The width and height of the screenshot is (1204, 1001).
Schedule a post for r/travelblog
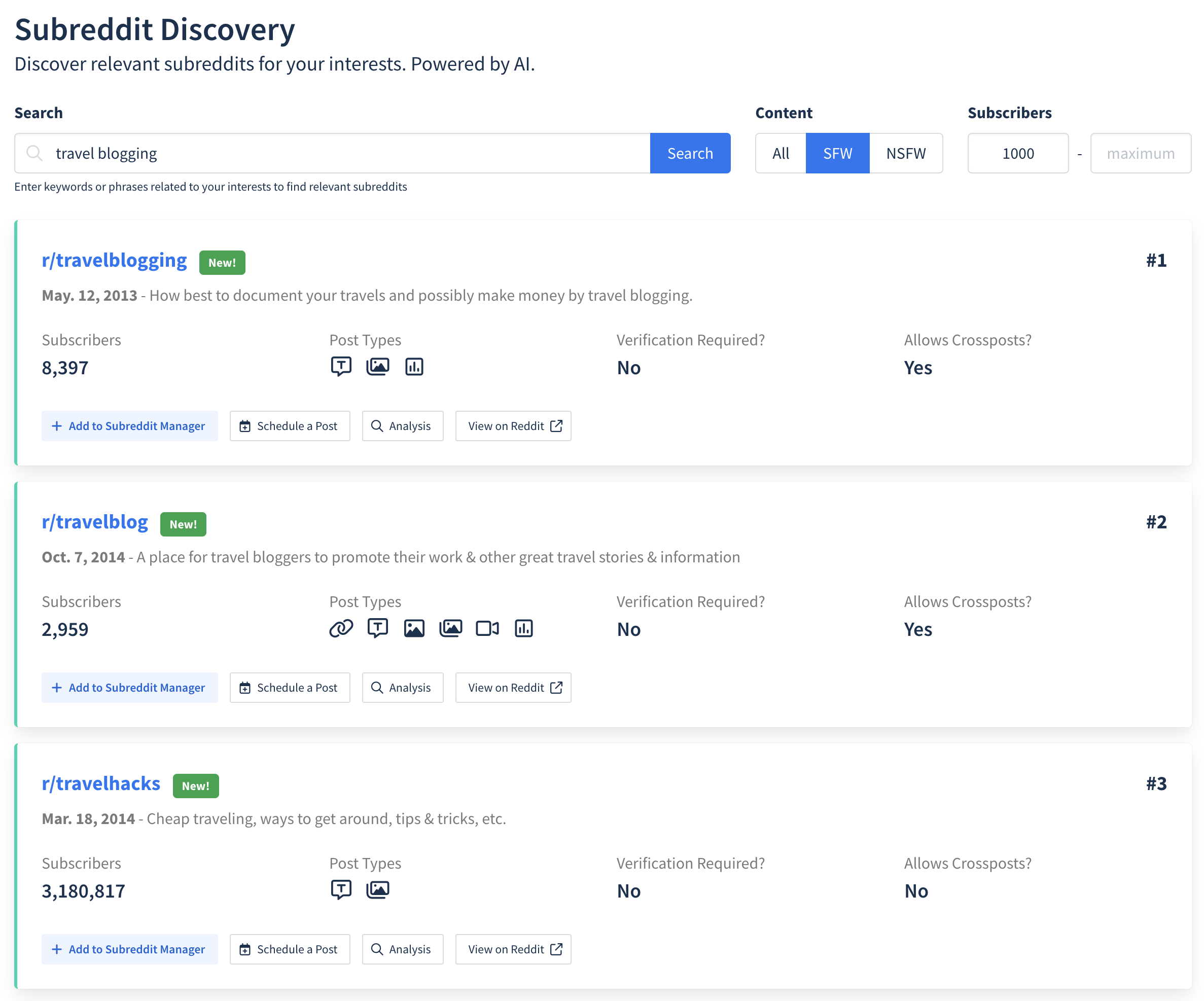click(x=290, y=688)
